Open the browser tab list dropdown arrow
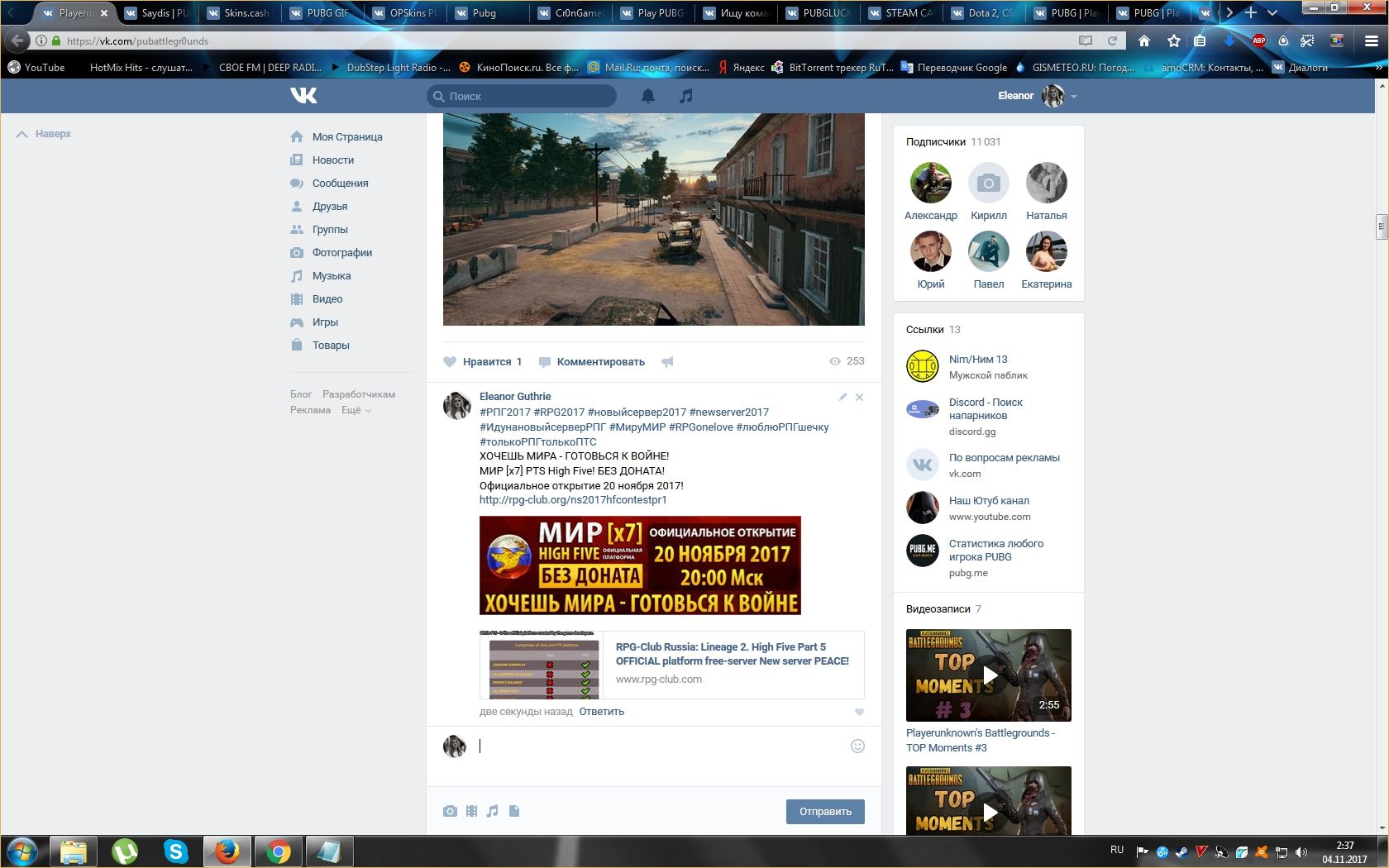The height and width of the screenshot is (868, 1389). point(1272,12)
